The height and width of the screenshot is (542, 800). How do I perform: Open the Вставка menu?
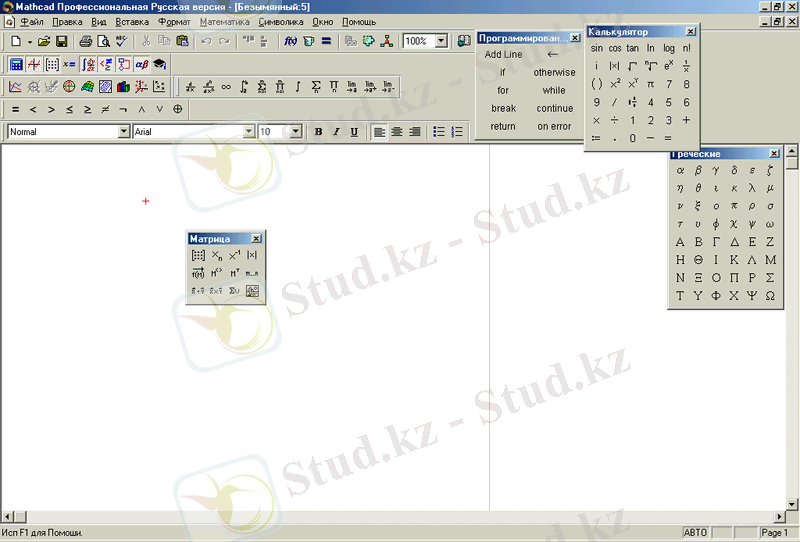(x=132, y=22)
